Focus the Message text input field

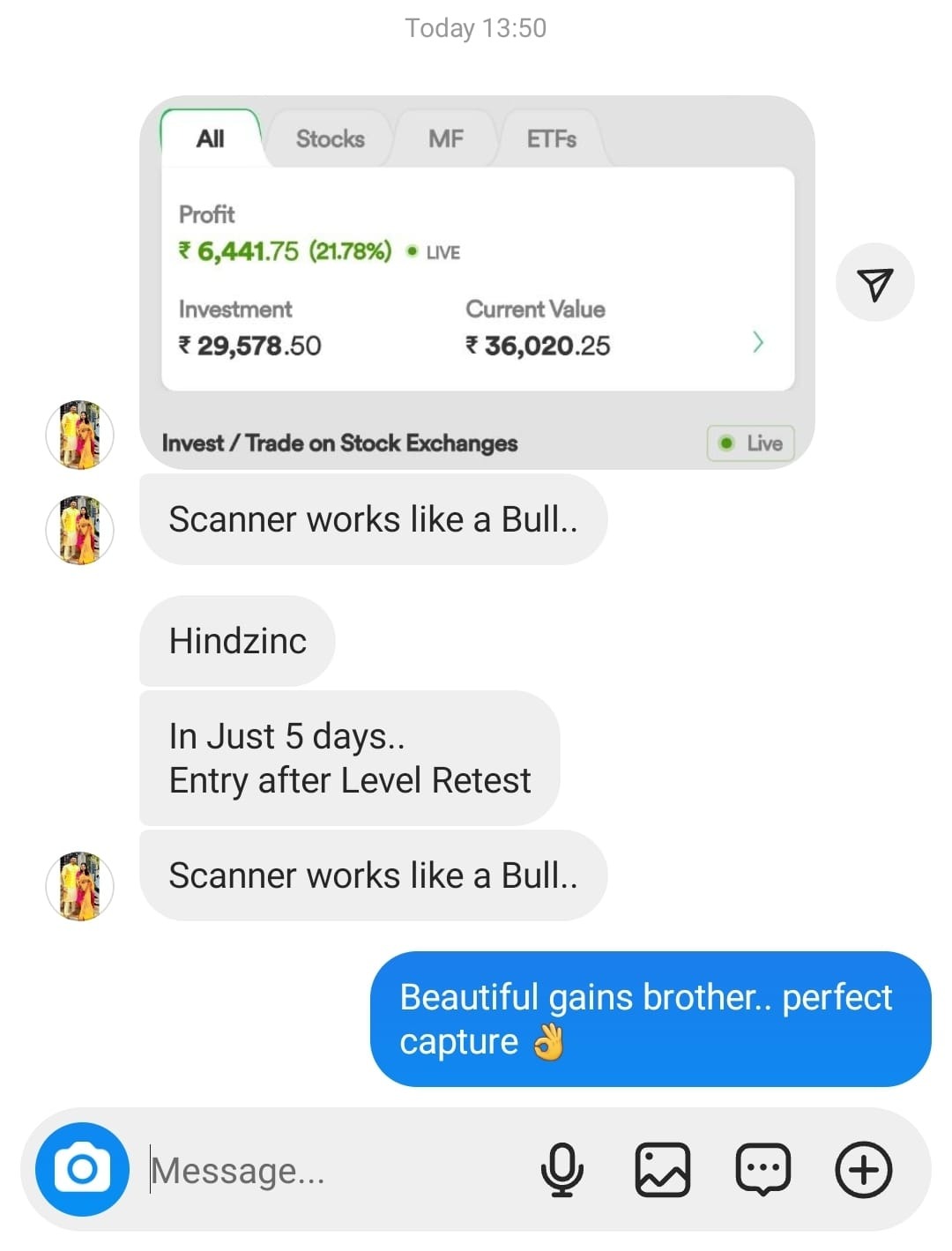click(x=335, y=1171)
